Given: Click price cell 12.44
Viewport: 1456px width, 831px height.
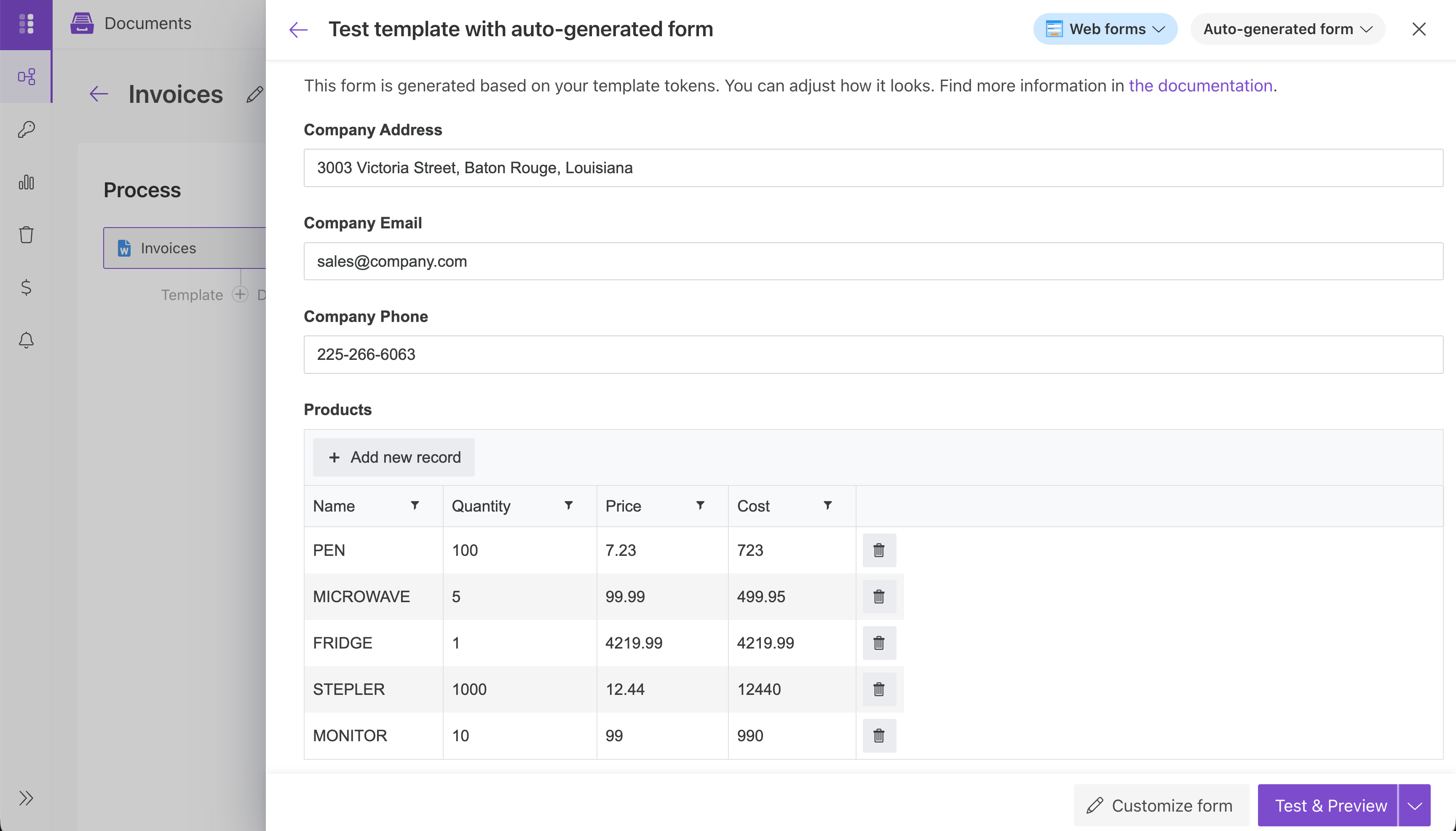Looking at the screenshot, I should point(662,689).
